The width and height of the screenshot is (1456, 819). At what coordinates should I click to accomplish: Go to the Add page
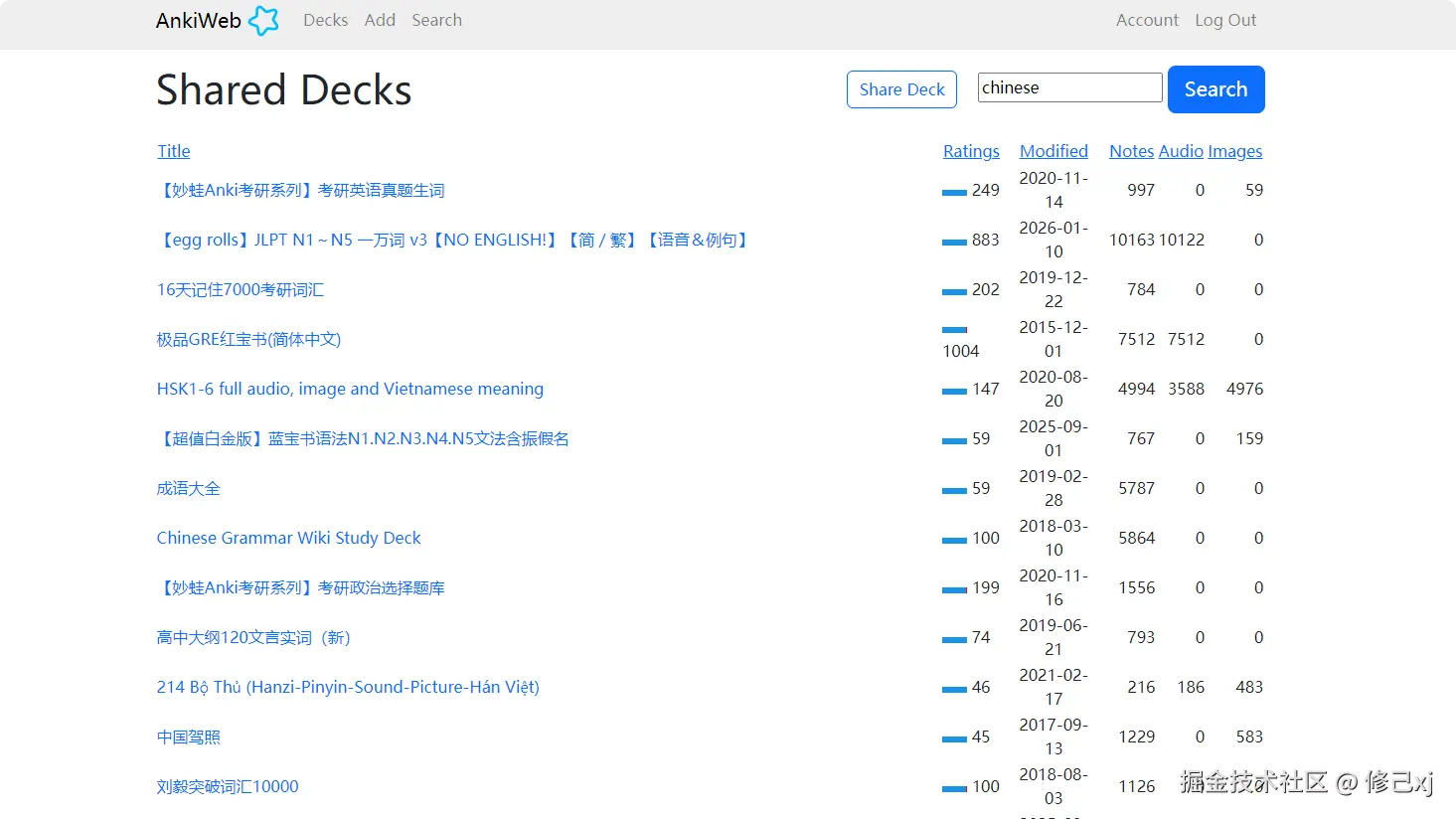380,20
